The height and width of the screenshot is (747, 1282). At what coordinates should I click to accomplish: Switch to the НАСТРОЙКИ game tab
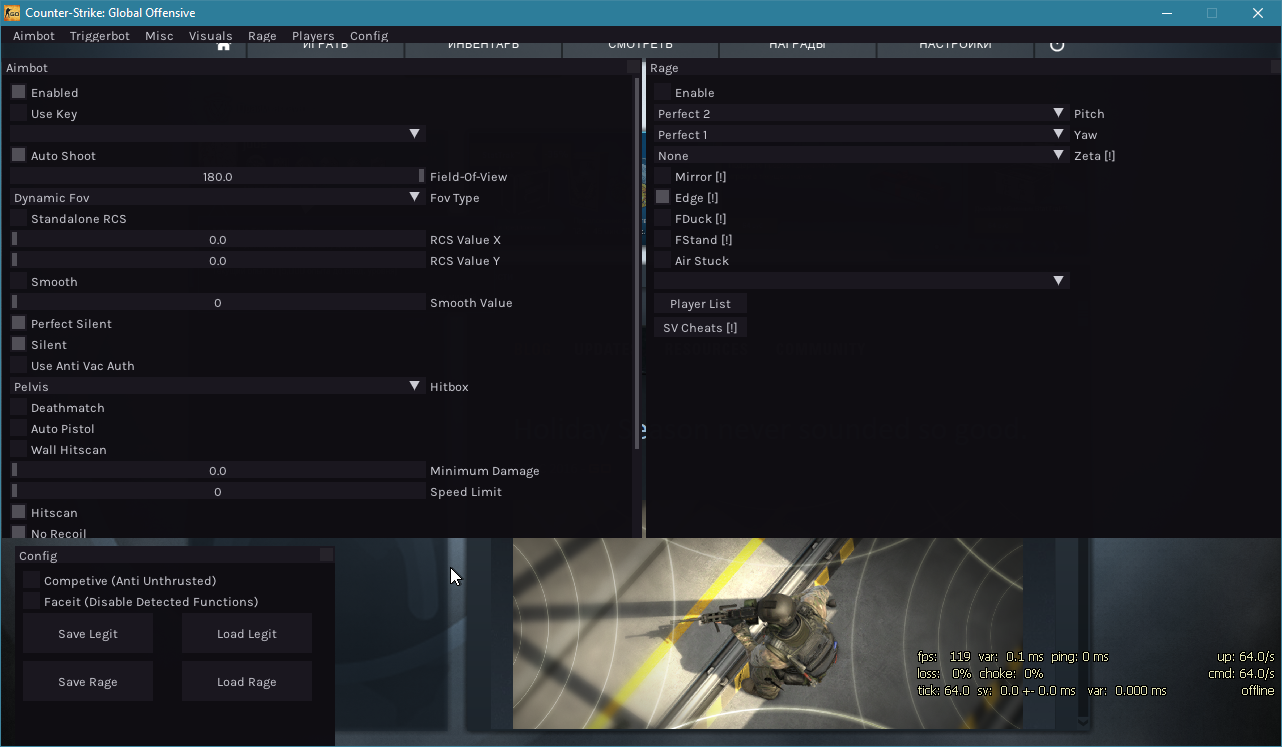[955, 47]
